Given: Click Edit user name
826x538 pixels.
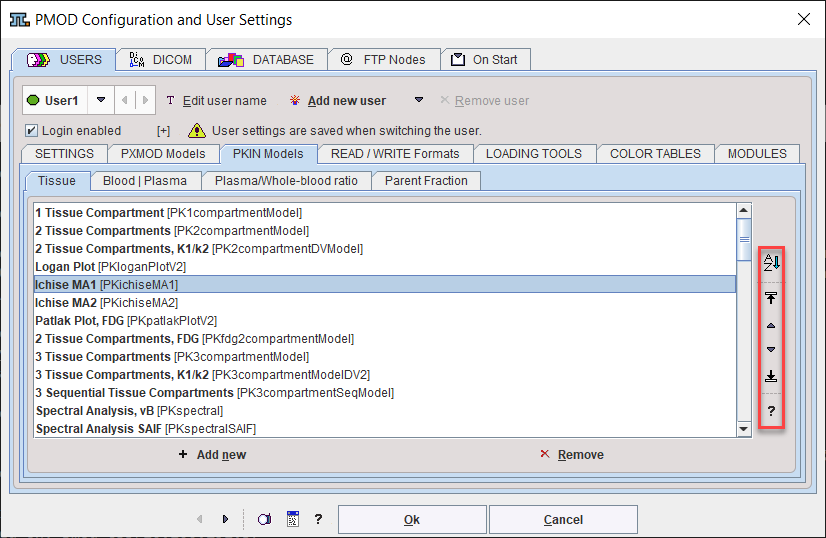Looking at the screenshot, I should click(x=217, y=100).
